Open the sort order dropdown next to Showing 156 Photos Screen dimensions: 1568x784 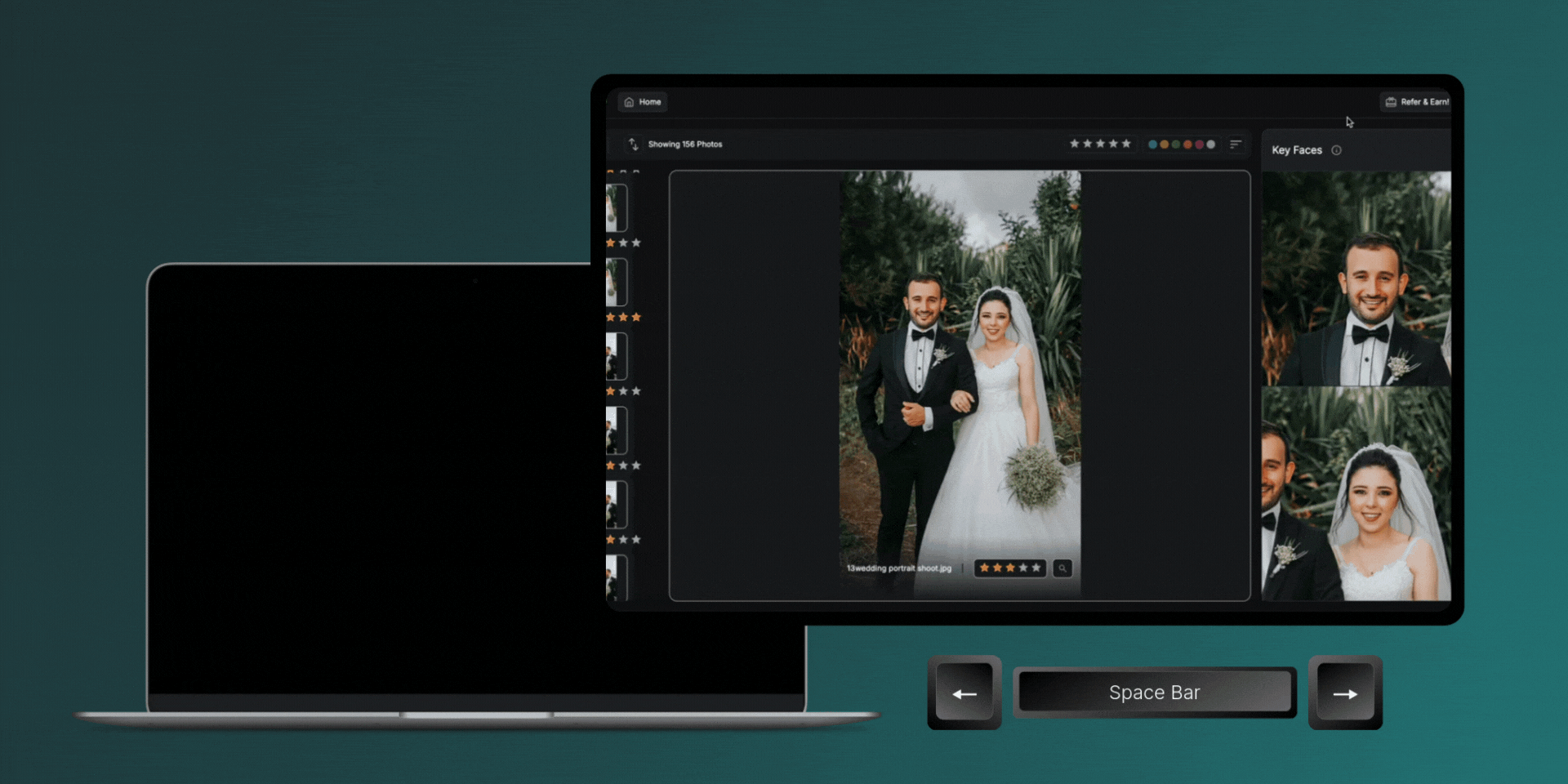point(634,145)
